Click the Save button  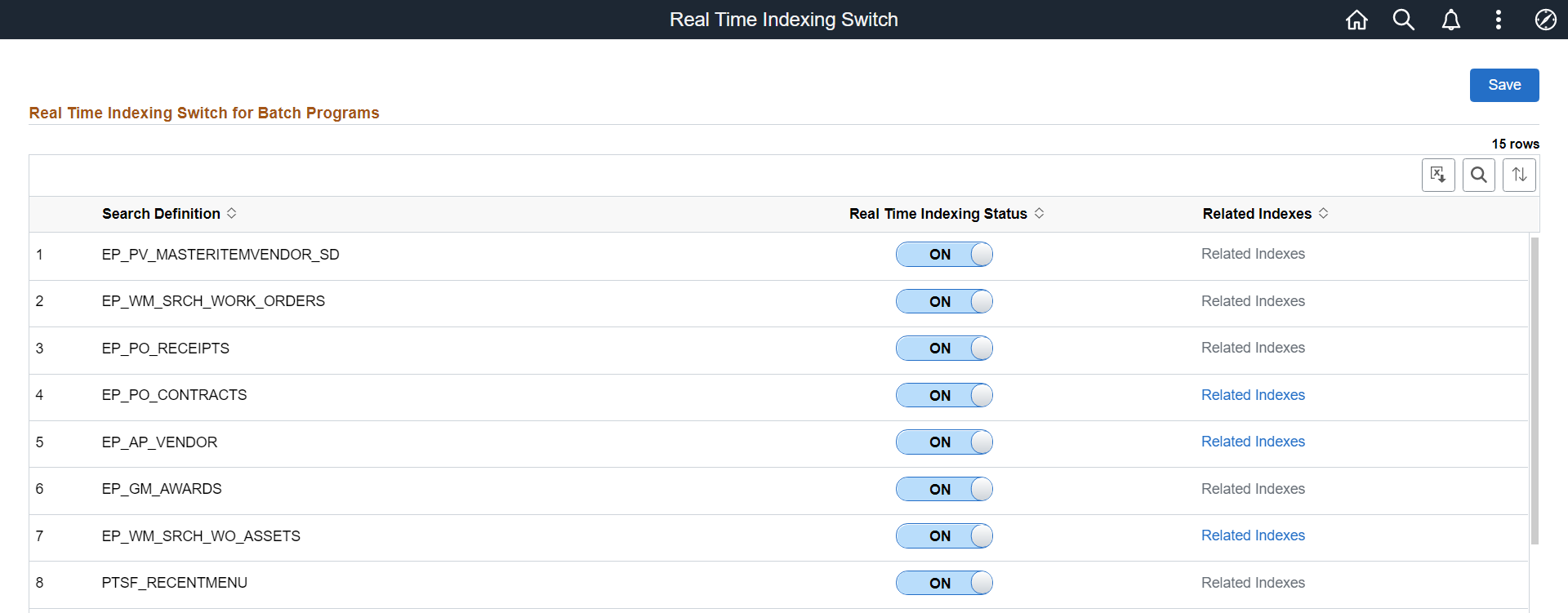point(1504,85)
